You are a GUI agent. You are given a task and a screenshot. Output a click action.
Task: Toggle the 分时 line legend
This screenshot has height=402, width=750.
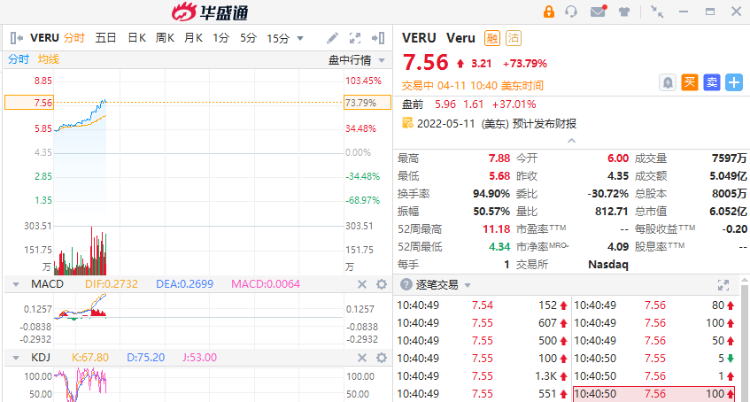point(18,59)
